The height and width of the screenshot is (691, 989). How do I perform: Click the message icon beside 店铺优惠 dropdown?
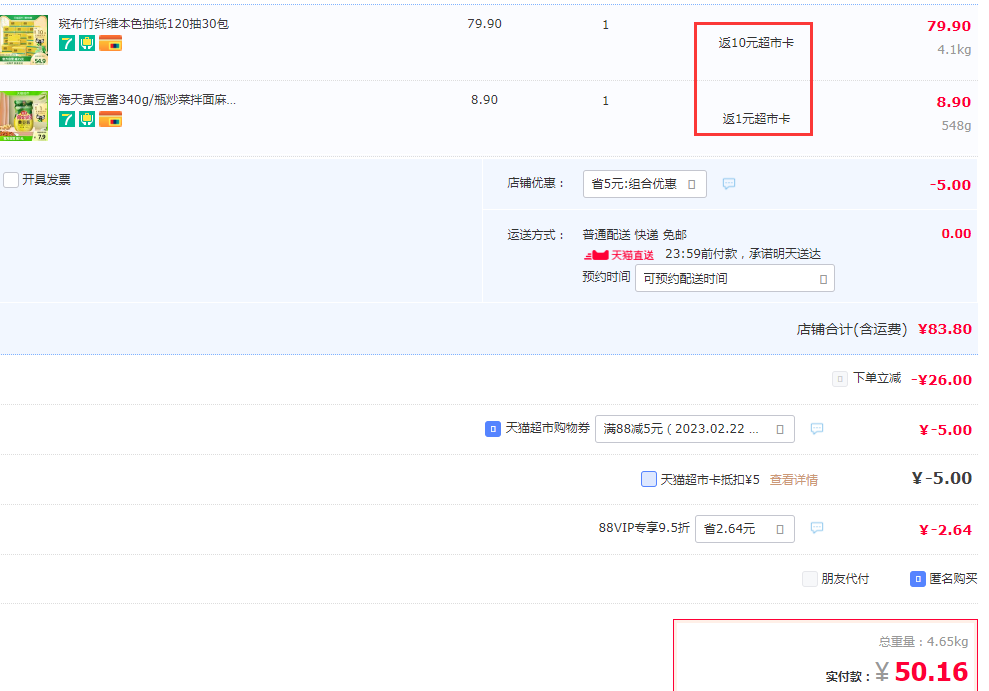(729, 183)
